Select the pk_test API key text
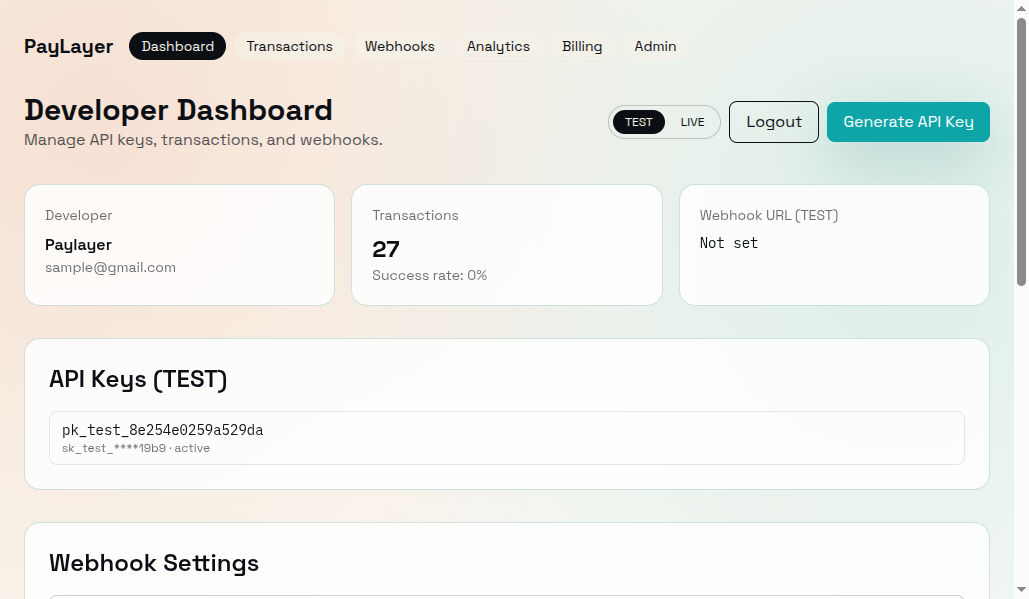 tap(162, 430)
